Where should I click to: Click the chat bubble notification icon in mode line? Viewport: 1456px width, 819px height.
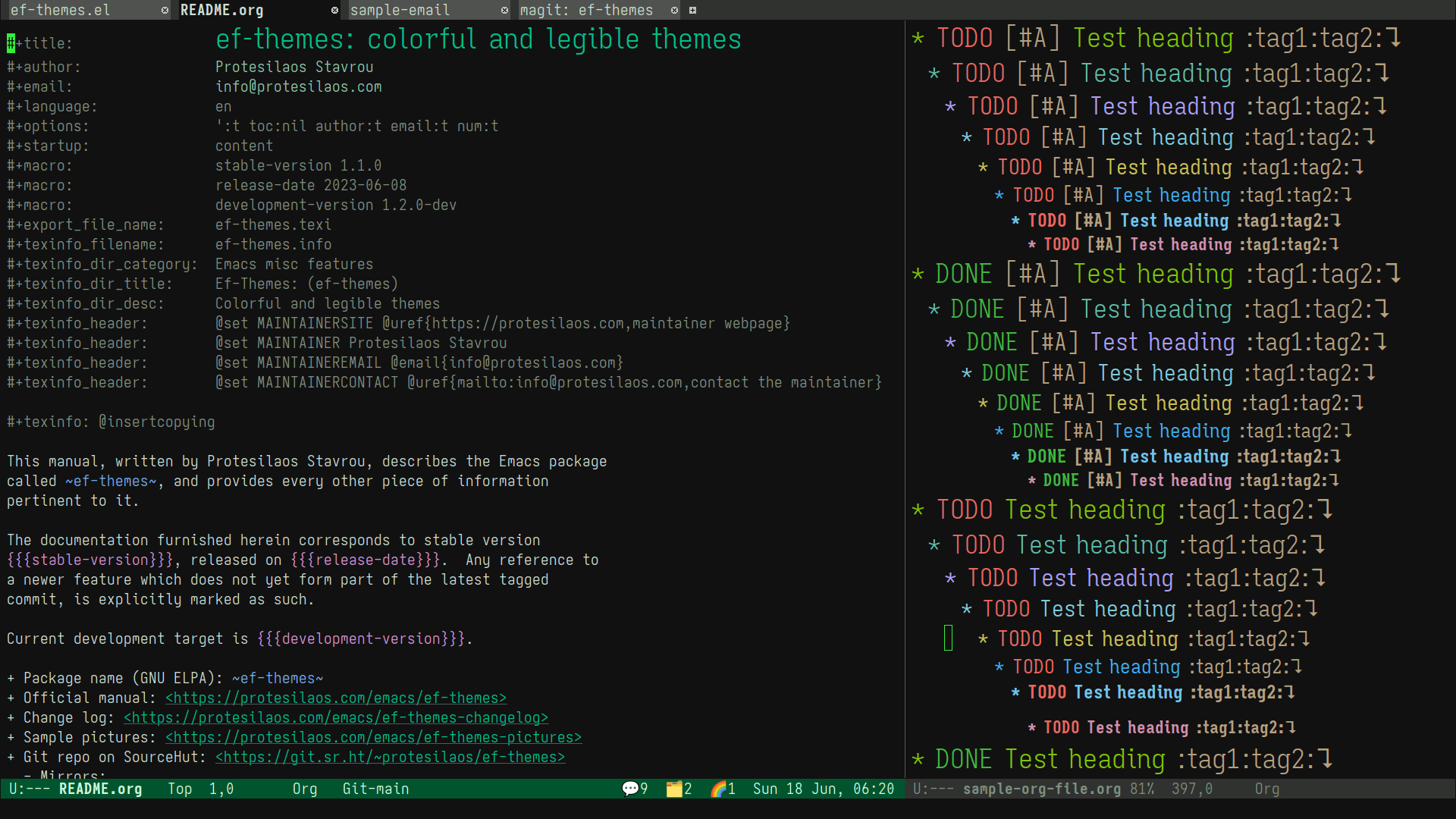coord(630,789)
